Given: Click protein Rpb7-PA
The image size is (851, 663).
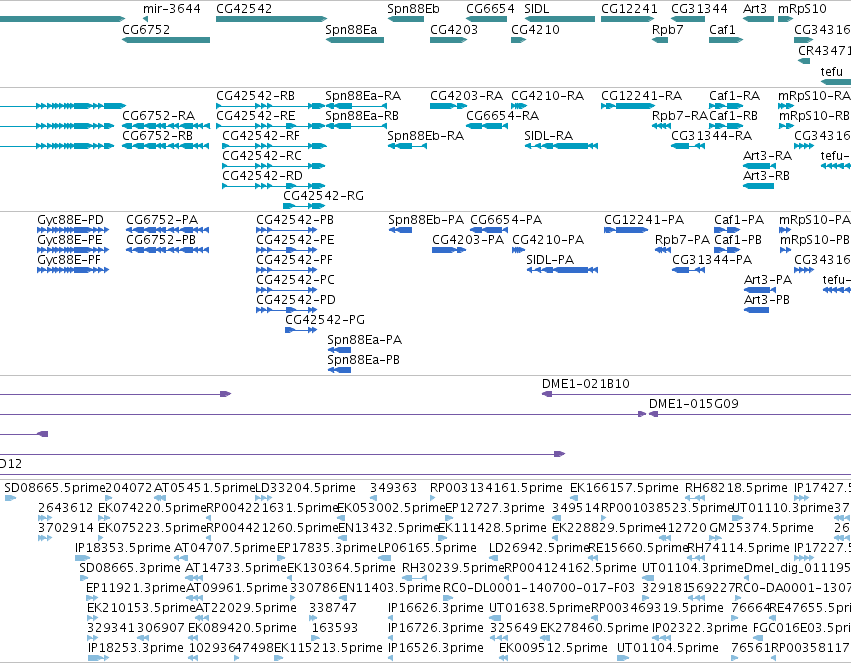Looking at the screenshot, I should point(663,250).
